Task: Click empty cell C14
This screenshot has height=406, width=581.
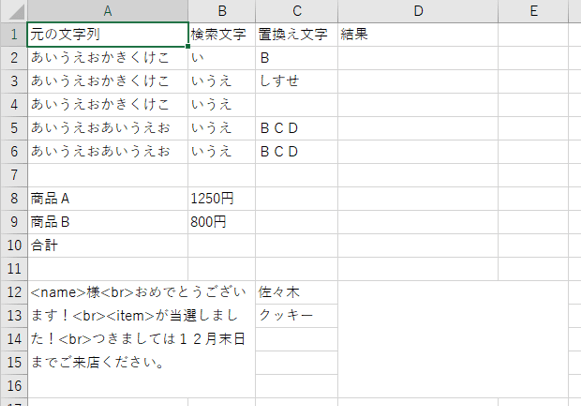Action: tap(297, 339)
